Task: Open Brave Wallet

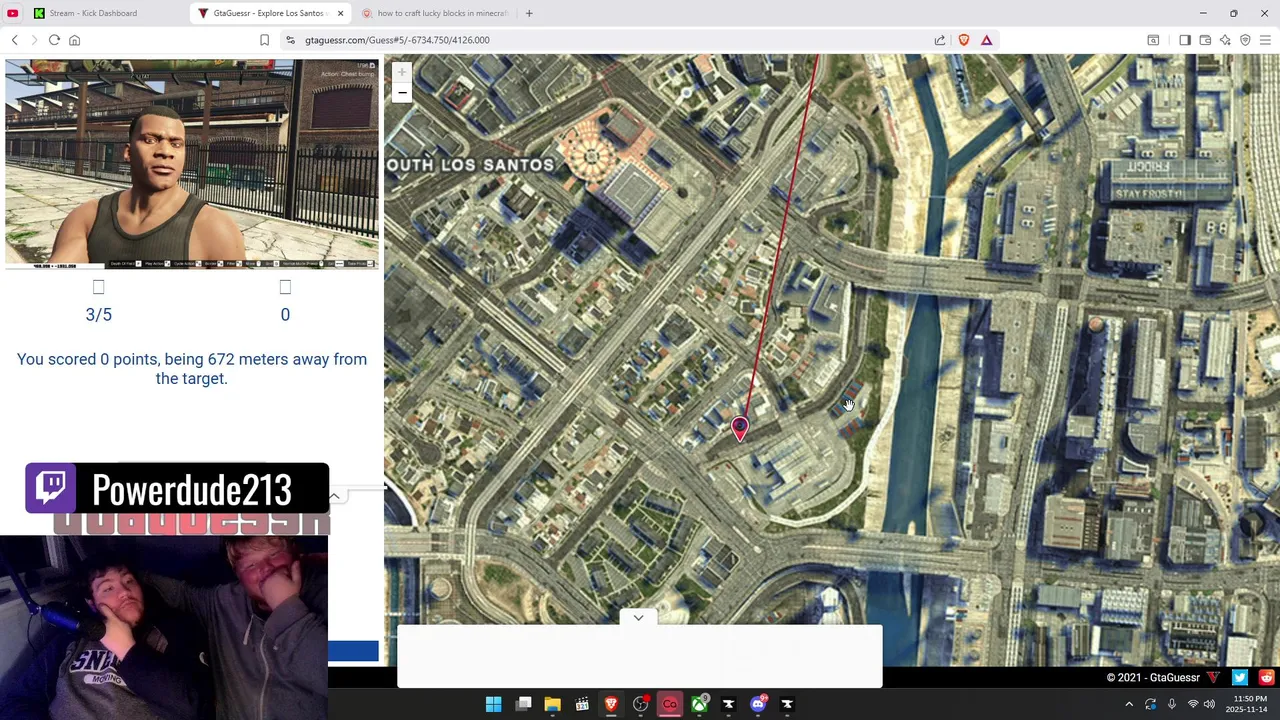Action: tap(1205, 40)
